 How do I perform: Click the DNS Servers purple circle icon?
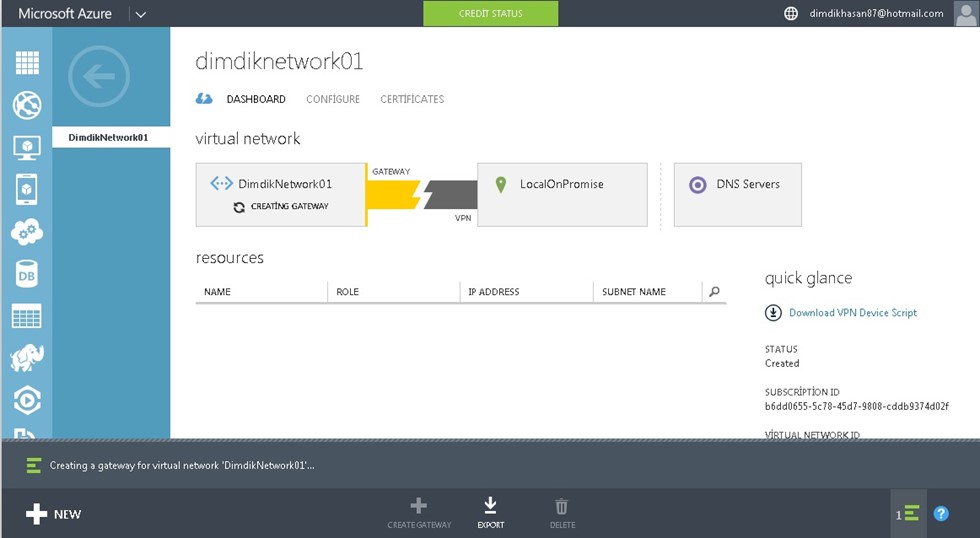click(698, 184)
